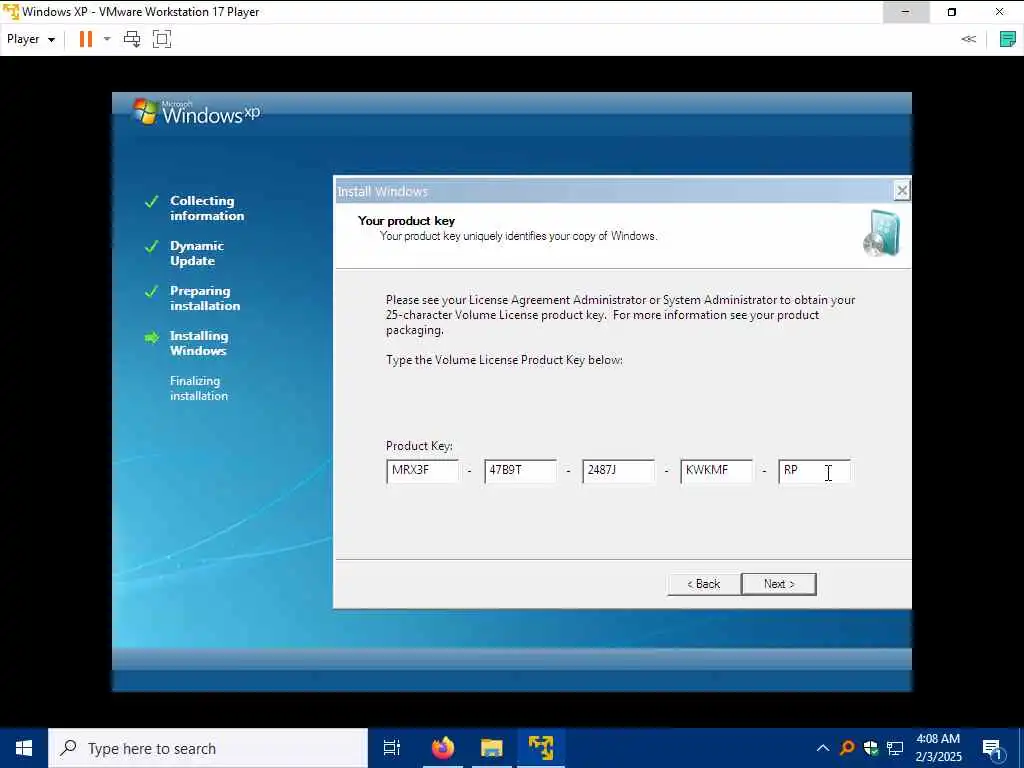Screen dimensions: 1024x768
Task: Open the Windows Start menu
Action: 24,748
